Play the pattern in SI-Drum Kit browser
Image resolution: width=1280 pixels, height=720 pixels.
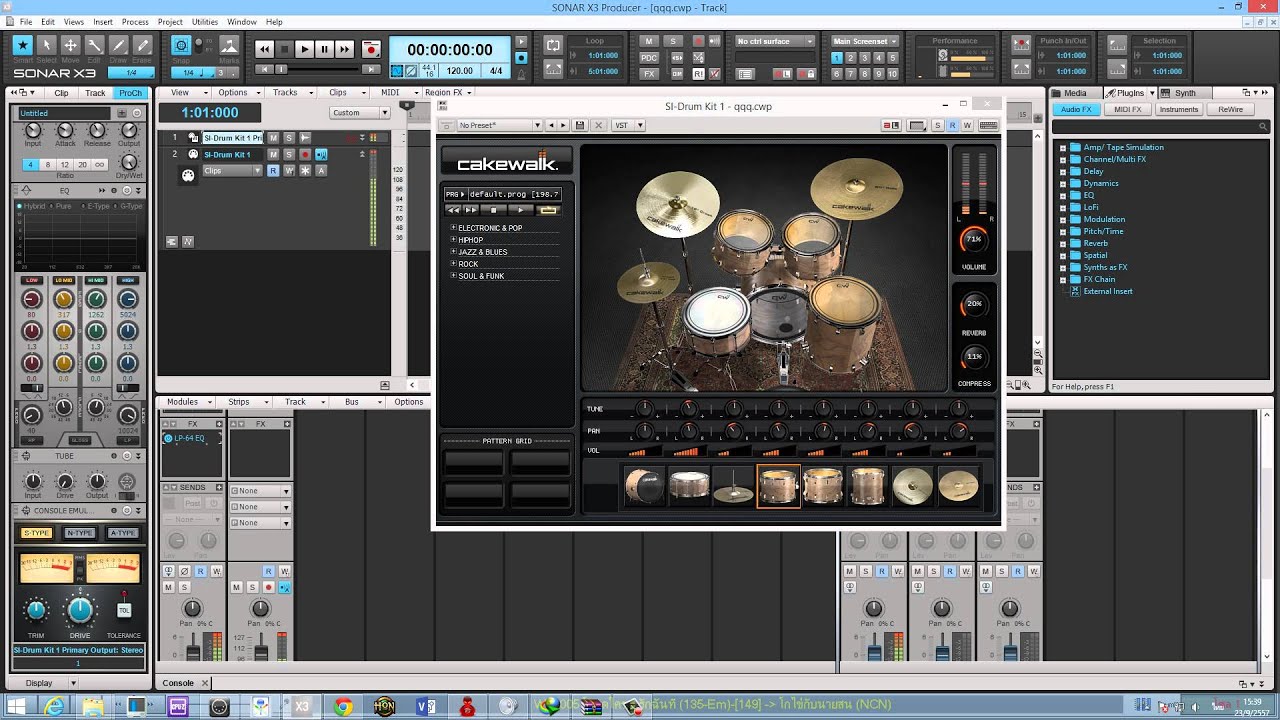point(519,210)
